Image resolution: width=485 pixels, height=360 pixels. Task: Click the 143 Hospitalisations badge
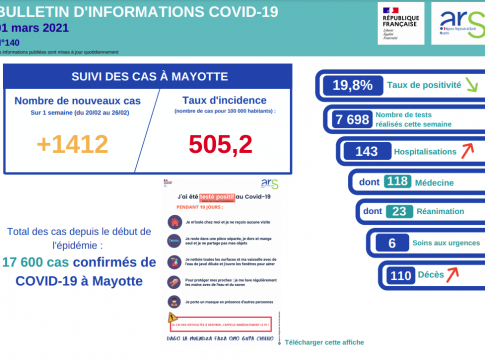click(x=367, y=151)
